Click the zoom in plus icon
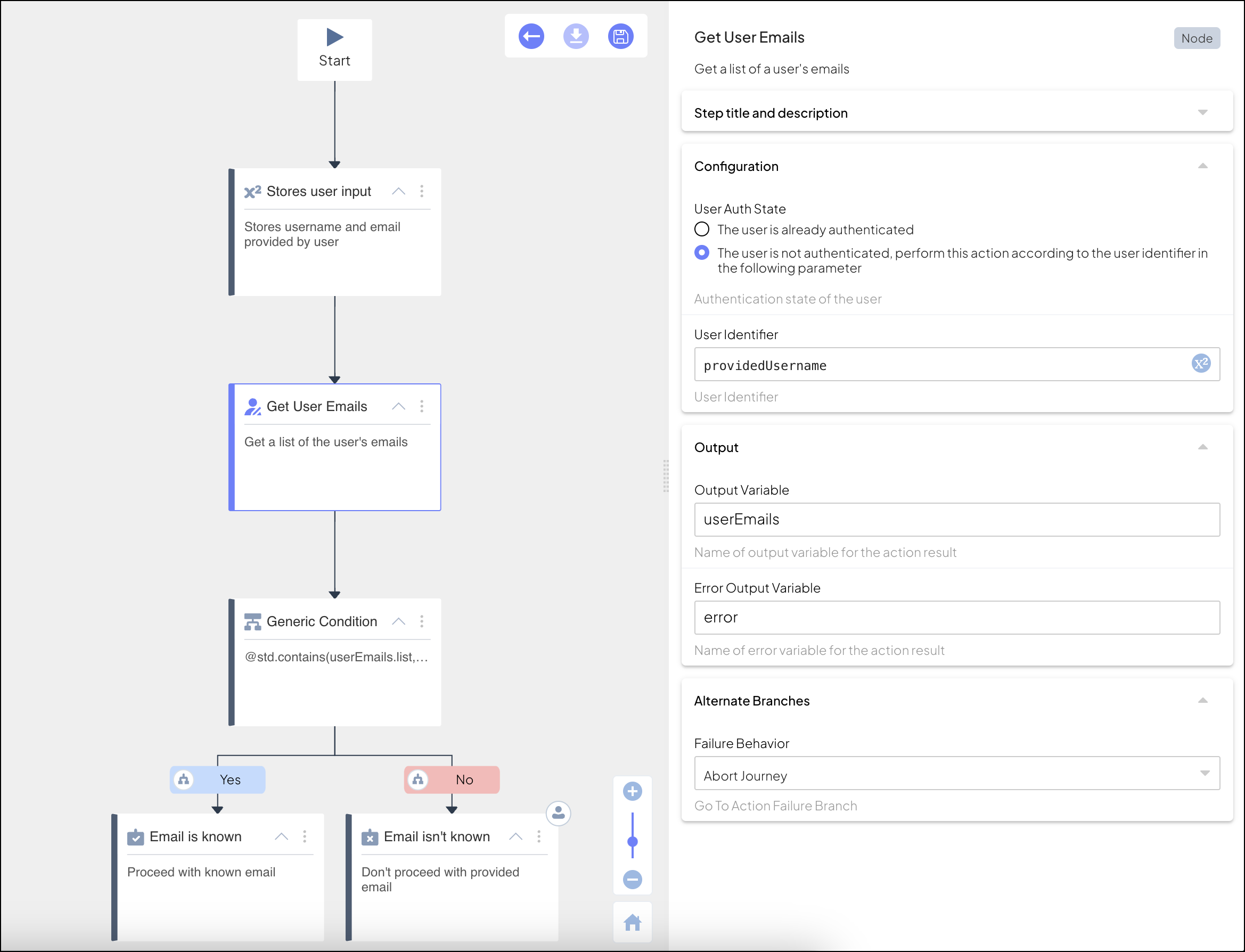 (x=633, y=792)
